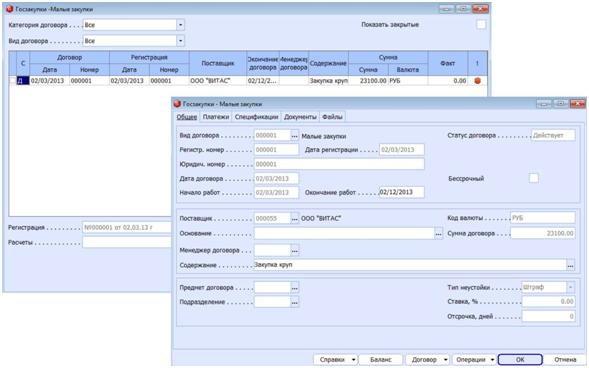Close the back Госзакупки window
Screen dimensions: 589x368
coord(480,8)
